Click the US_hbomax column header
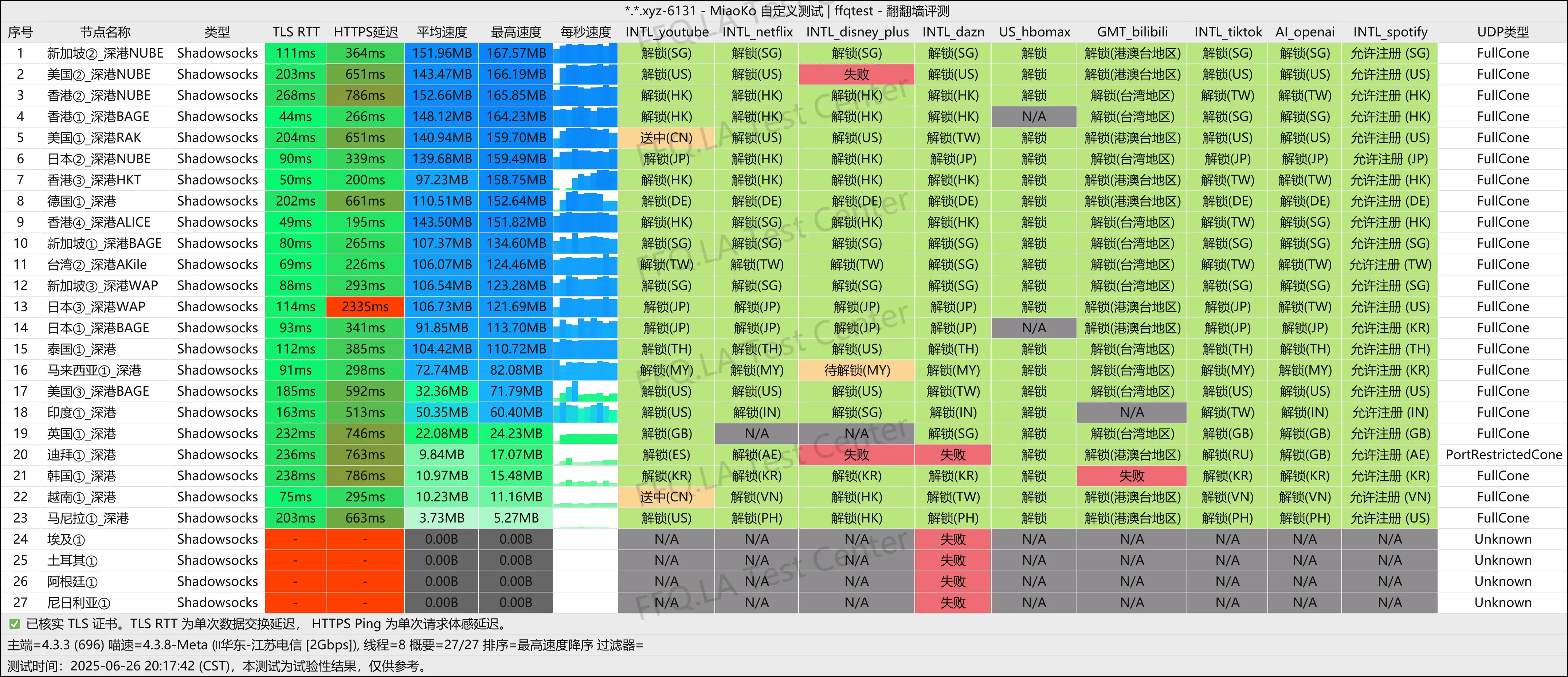The width and height of the screenshot is (1568, 677). (x=1034, y=32)
